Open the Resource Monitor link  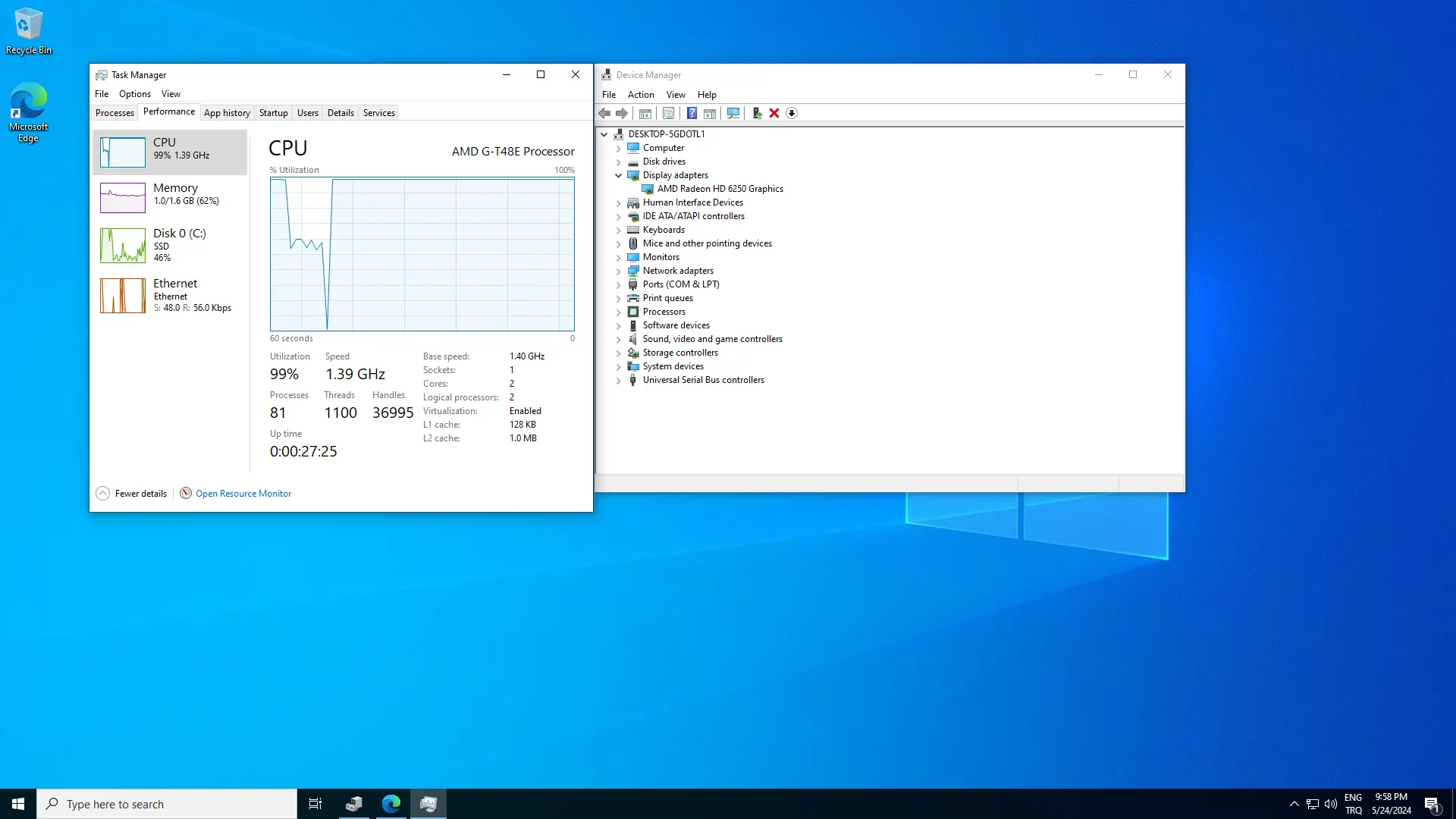pos(243,494)
